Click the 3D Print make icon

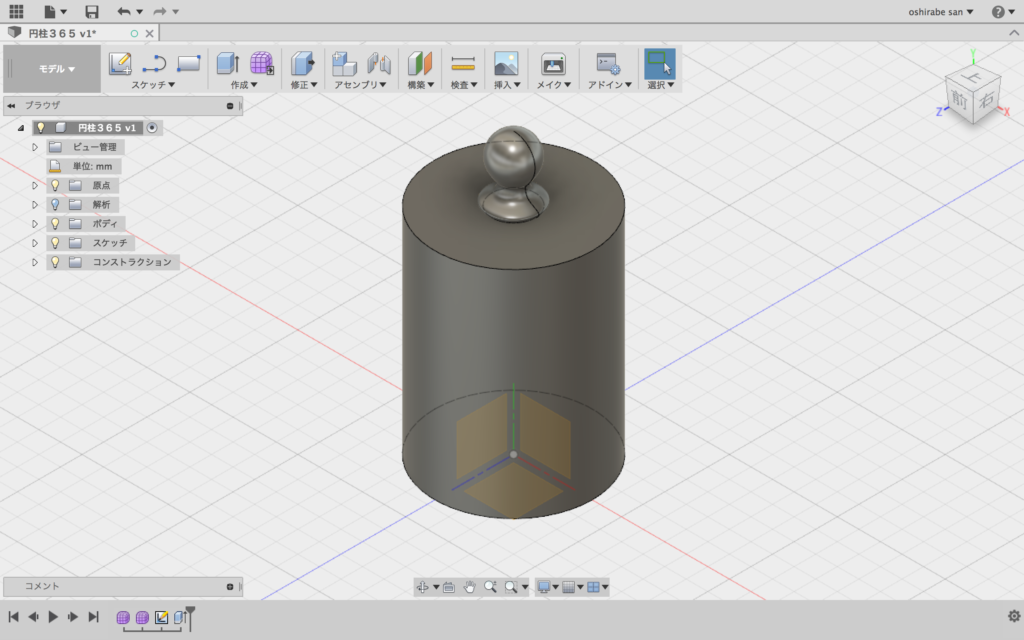(x=553, y=63)
